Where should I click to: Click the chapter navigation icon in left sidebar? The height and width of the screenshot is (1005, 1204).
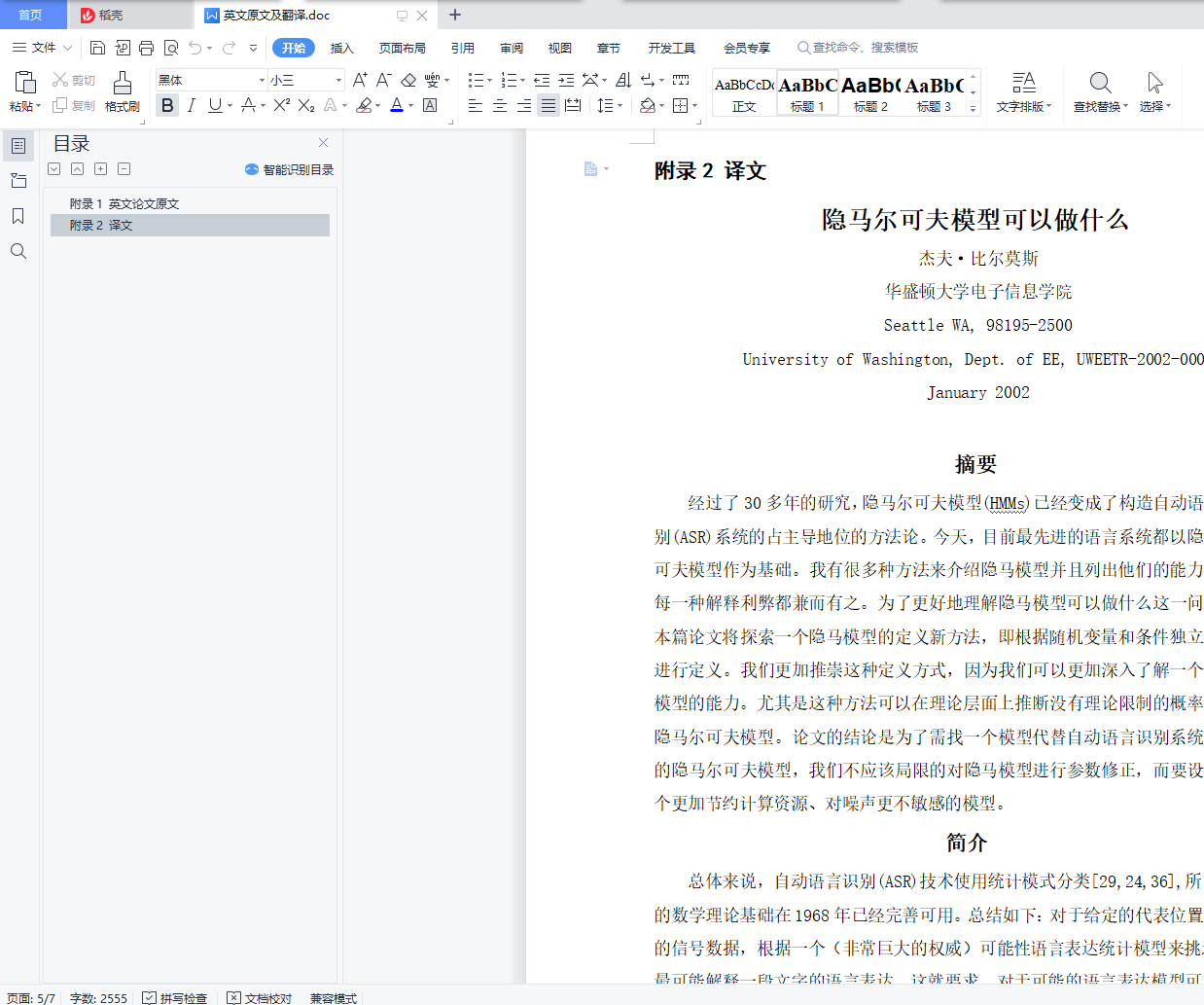click(18, 181)
